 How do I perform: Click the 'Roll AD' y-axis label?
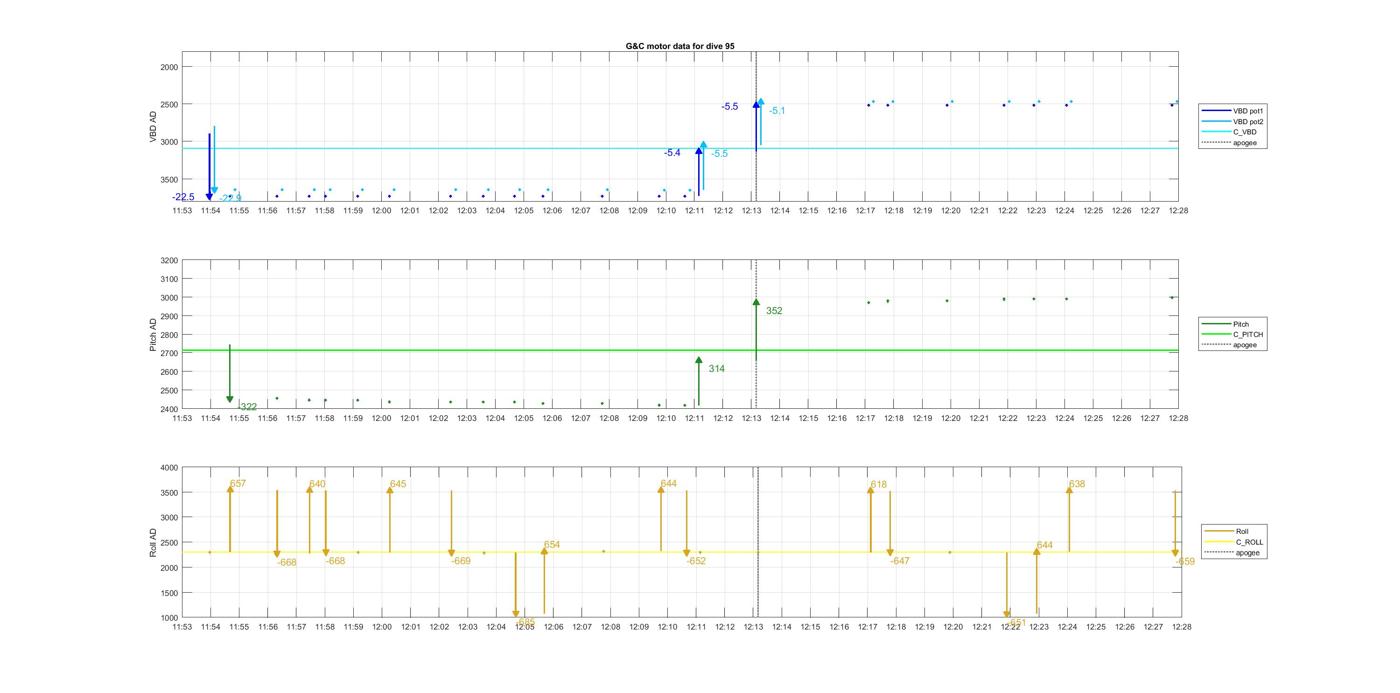click(154, 543)
